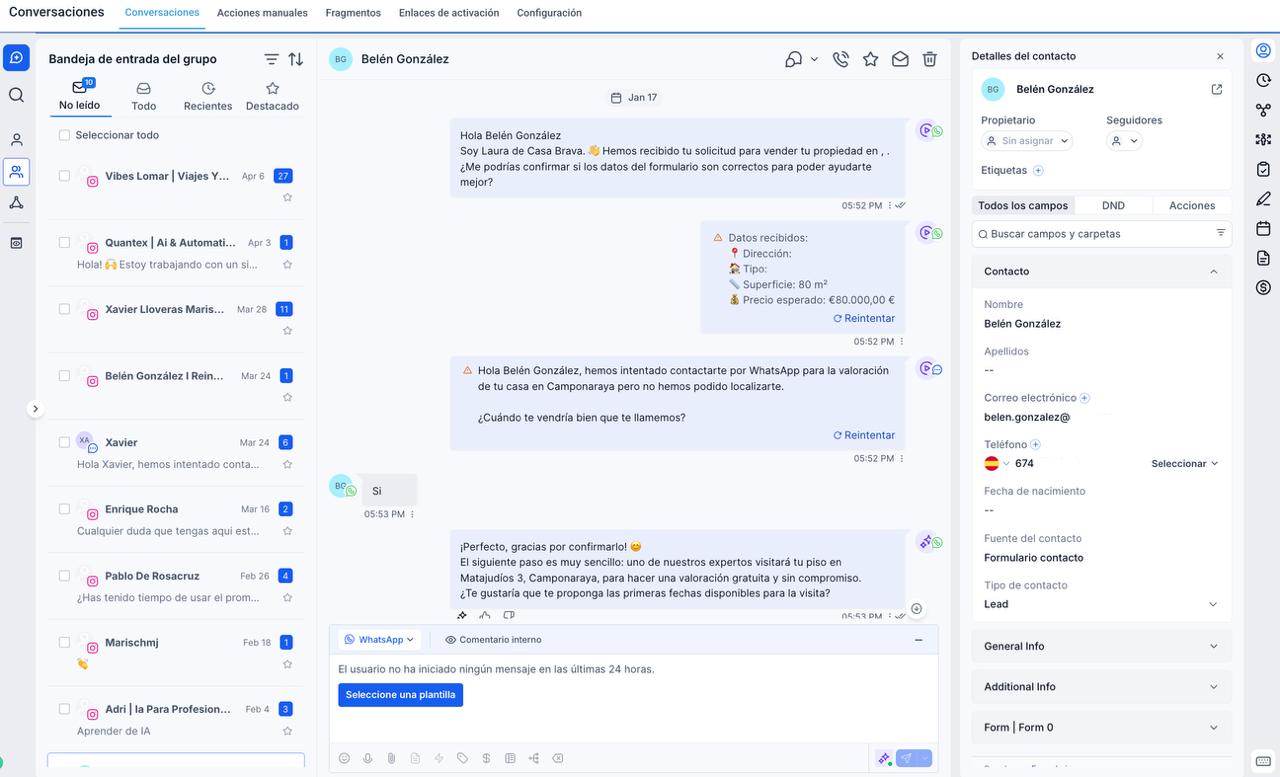Screen dimensions: 1280x777
Task: Open the calendar panel on the right sidebar
Action: pos(1262,228)
